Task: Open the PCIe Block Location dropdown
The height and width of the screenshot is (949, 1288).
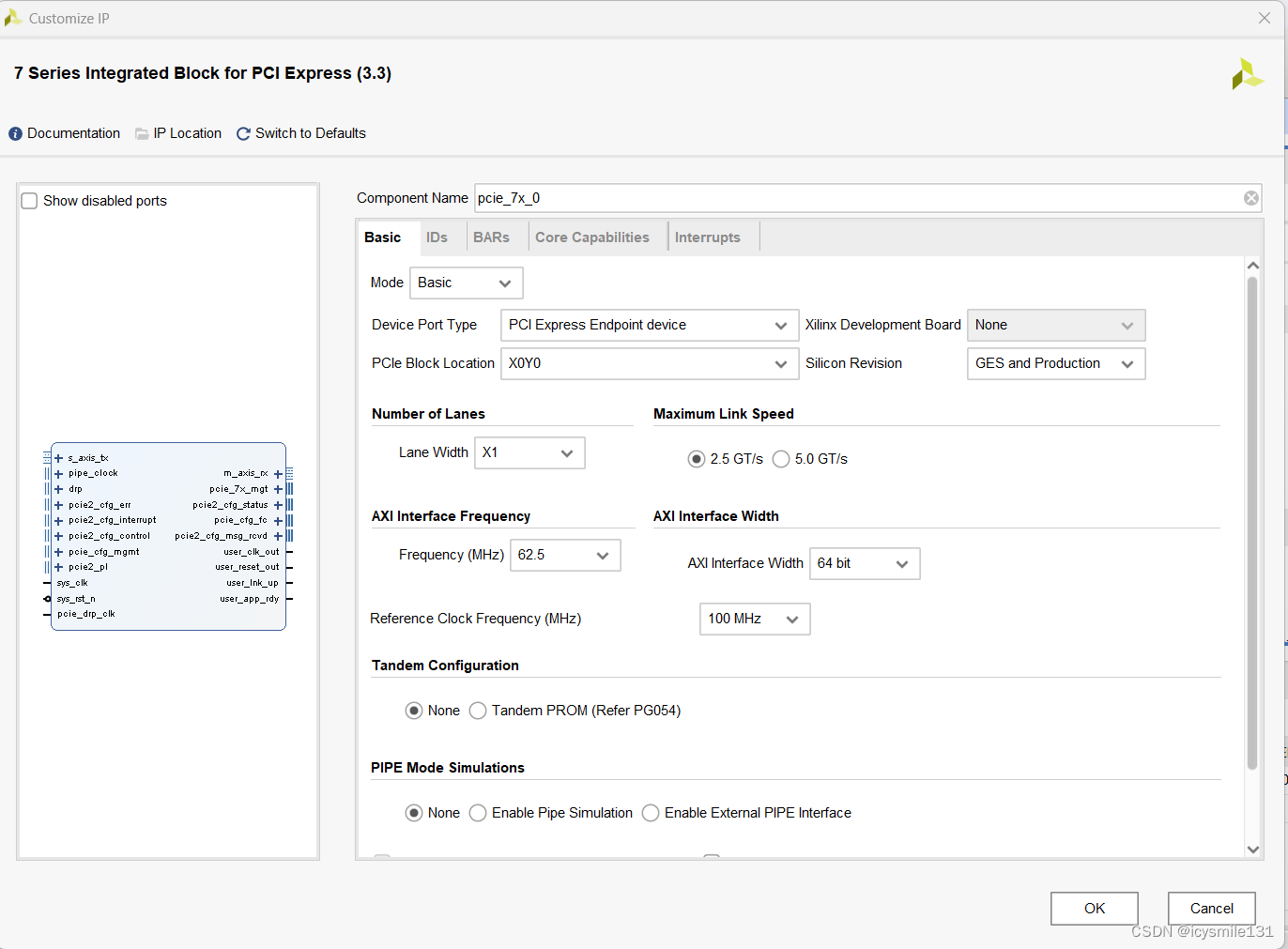Action: (x=650, y=364)
